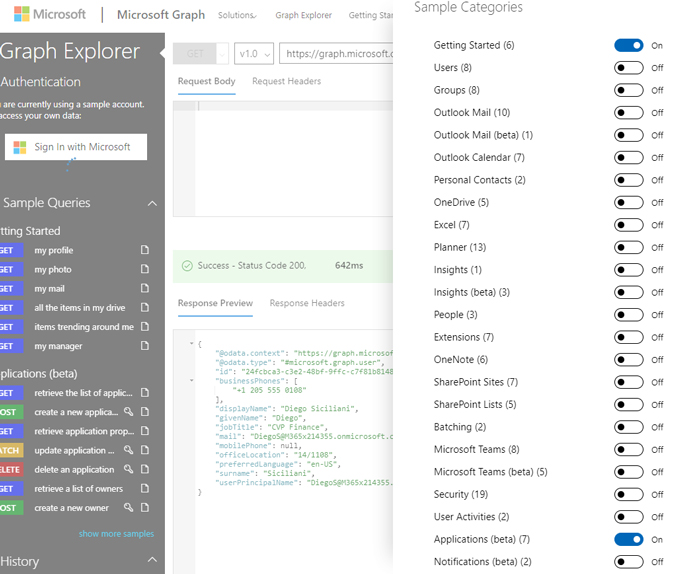The width and height of the screenshot is (700, 574).
Task: Open docs icon for update application
Action: (x=145, y=450)
